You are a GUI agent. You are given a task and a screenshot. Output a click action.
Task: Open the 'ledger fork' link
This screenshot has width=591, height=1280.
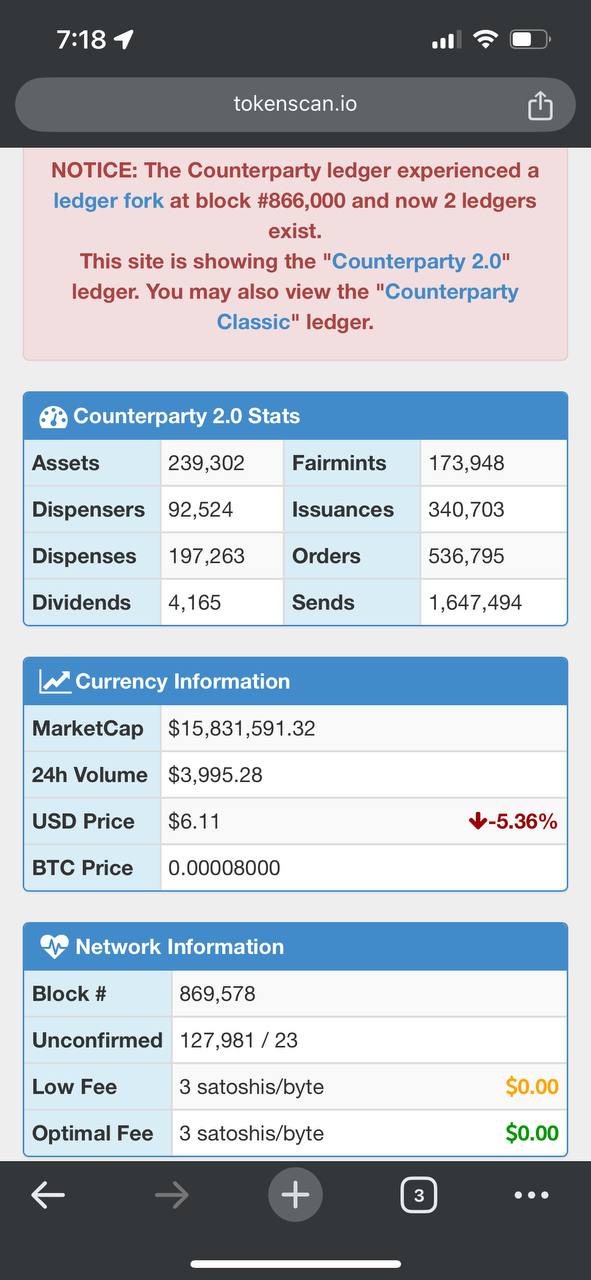click(108, 201)
